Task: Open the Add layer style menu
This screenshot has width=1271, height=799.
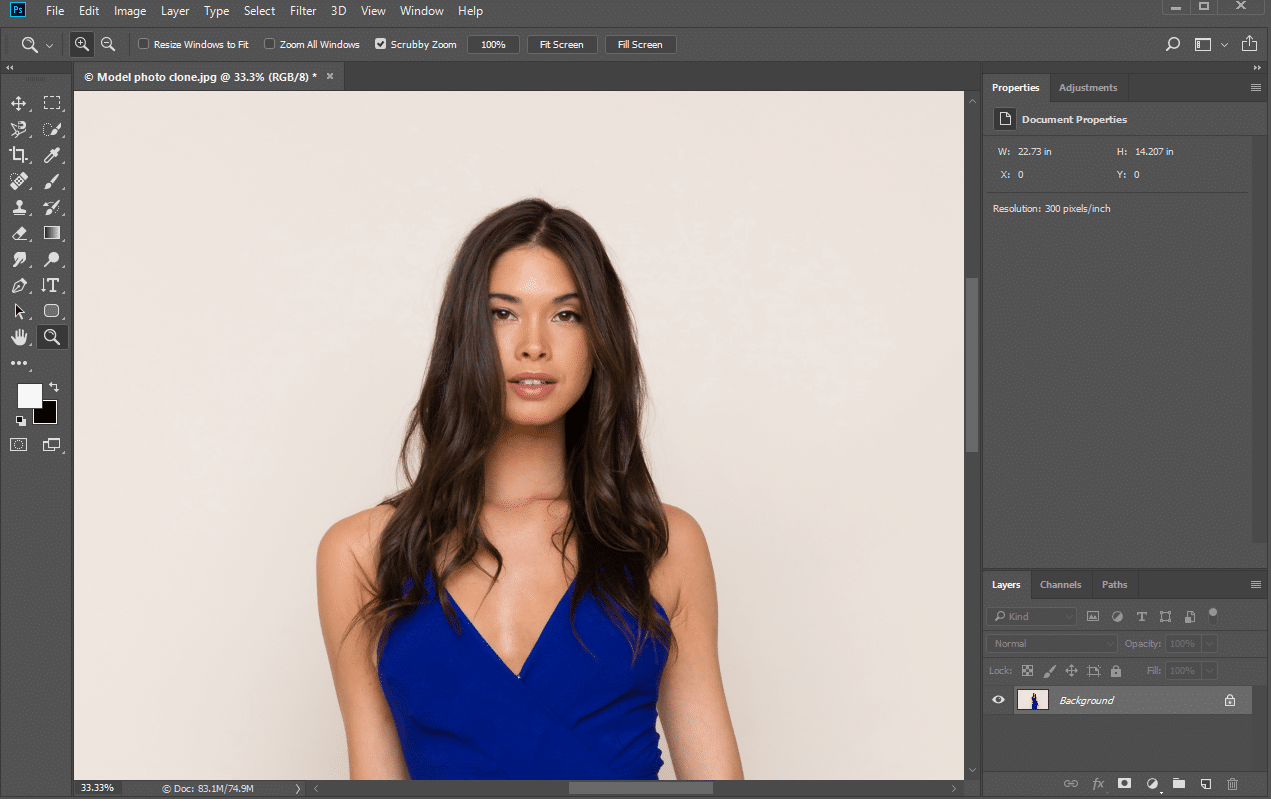Action: [x=1098, y=784]
